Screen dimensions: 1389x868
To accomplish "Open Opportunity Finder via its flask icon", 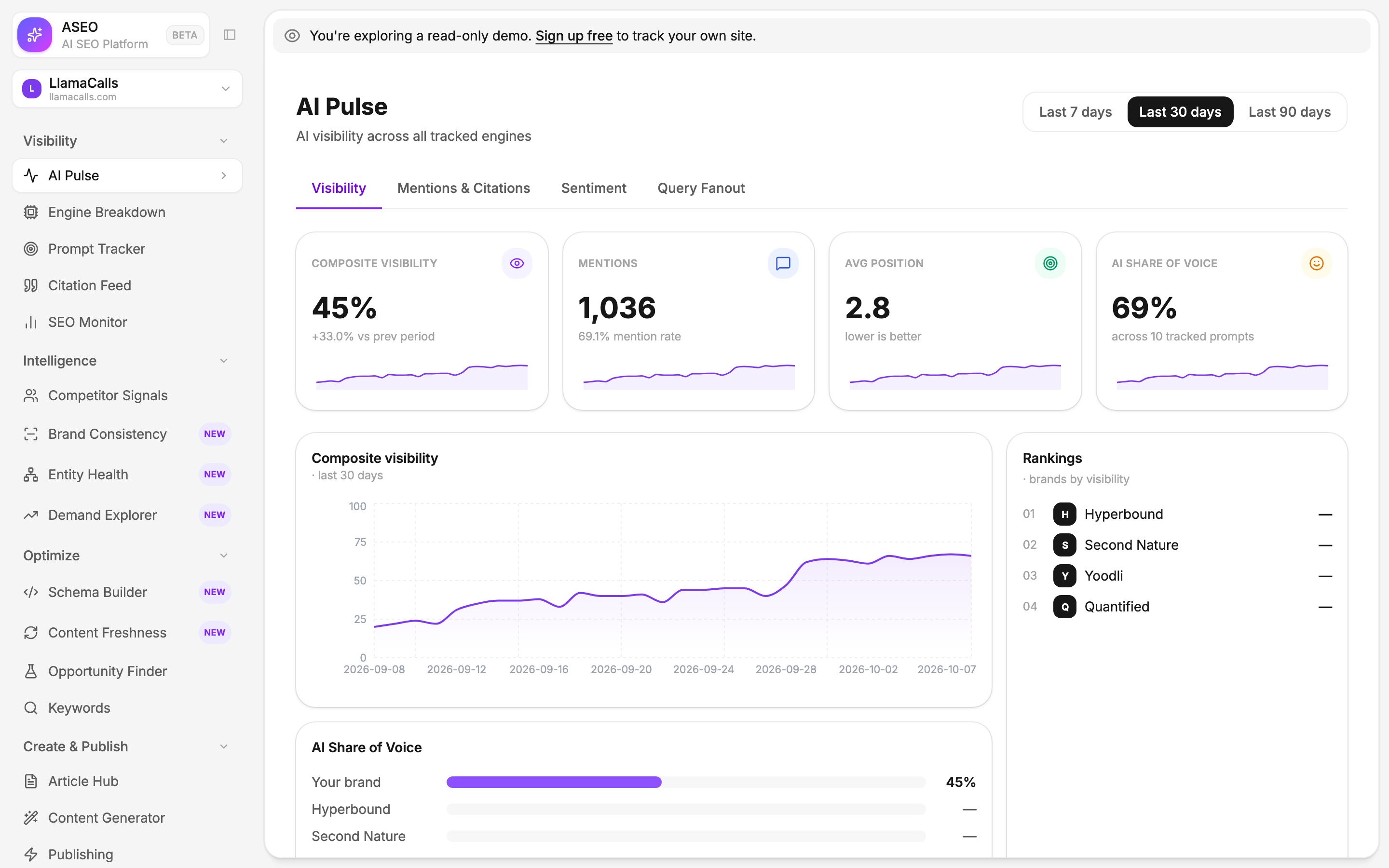I will point(31,671).
